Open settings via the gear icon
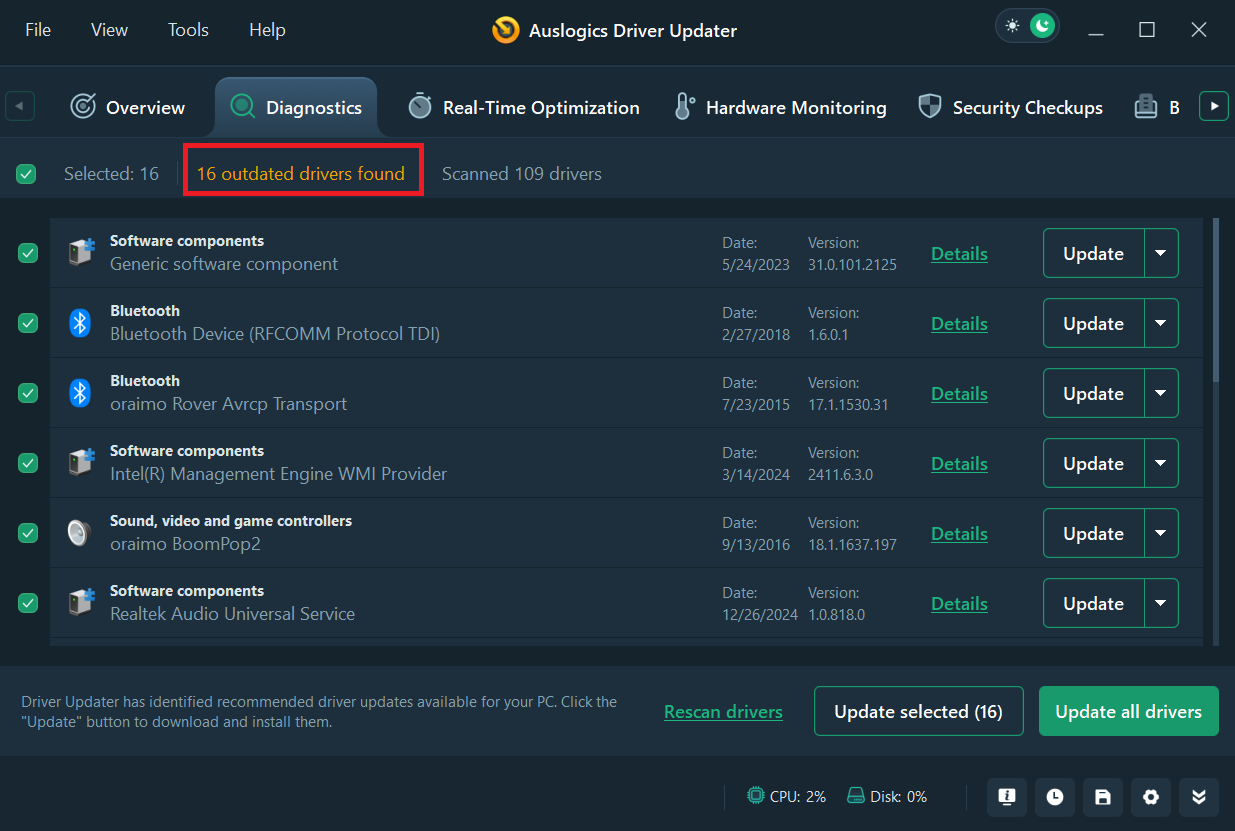The image size is (1235, 831). click(1151, 797)
